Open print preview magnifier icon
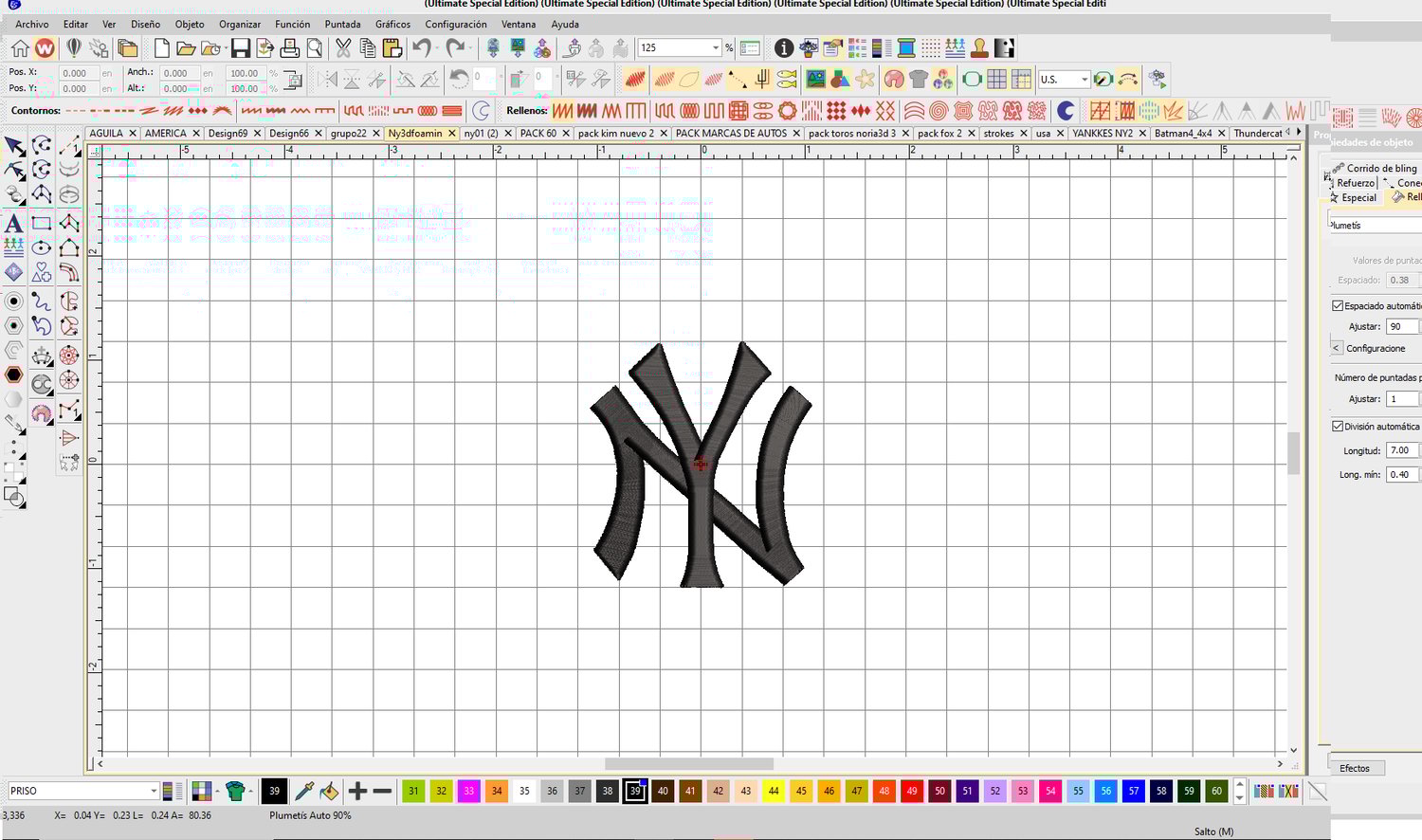The height and width of the screenshot is (840, 1422). point(315,48)
